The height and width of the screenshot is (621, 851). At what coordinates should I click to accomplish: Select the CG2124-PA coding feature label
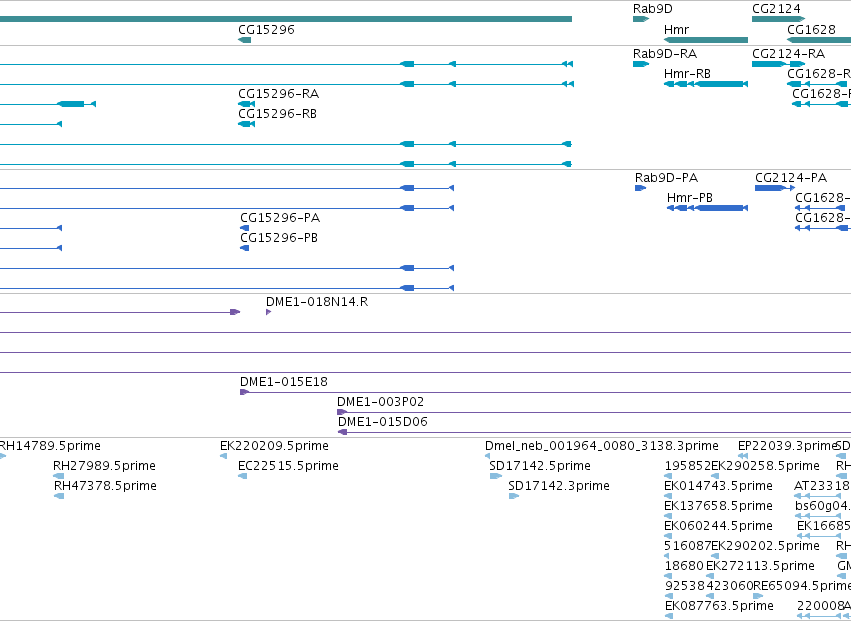791,178
